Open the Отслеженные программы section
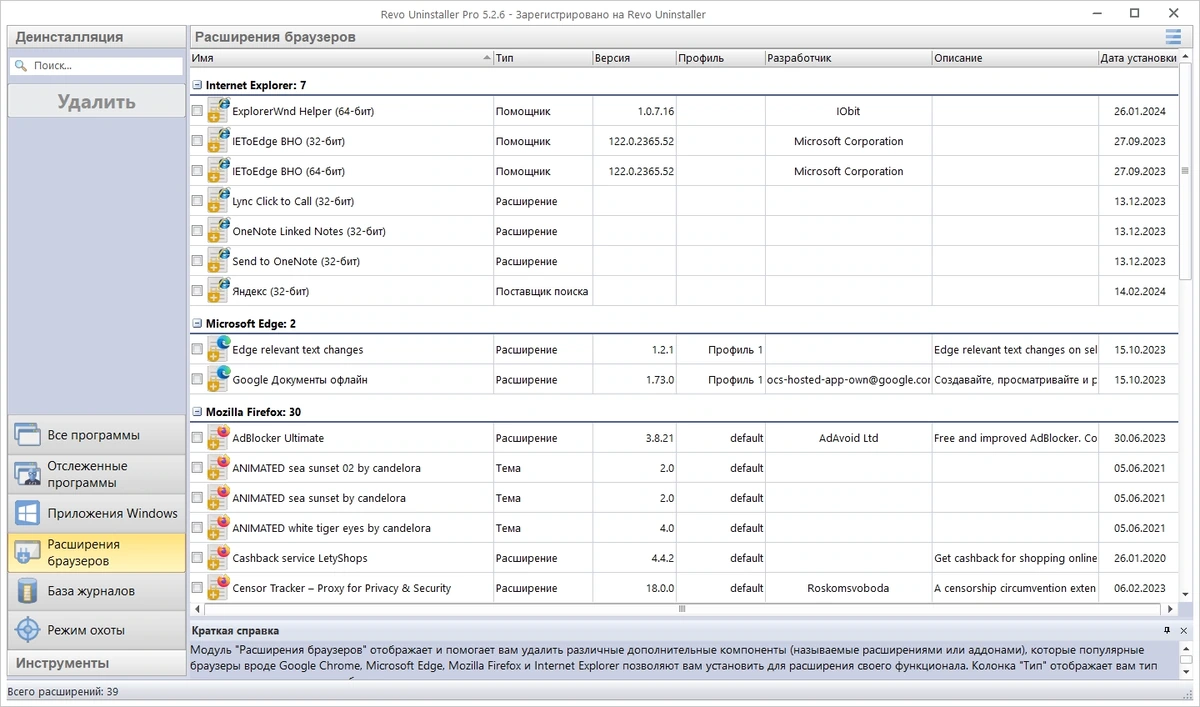This screenshot has height=707, width=1200. [97, 474]
